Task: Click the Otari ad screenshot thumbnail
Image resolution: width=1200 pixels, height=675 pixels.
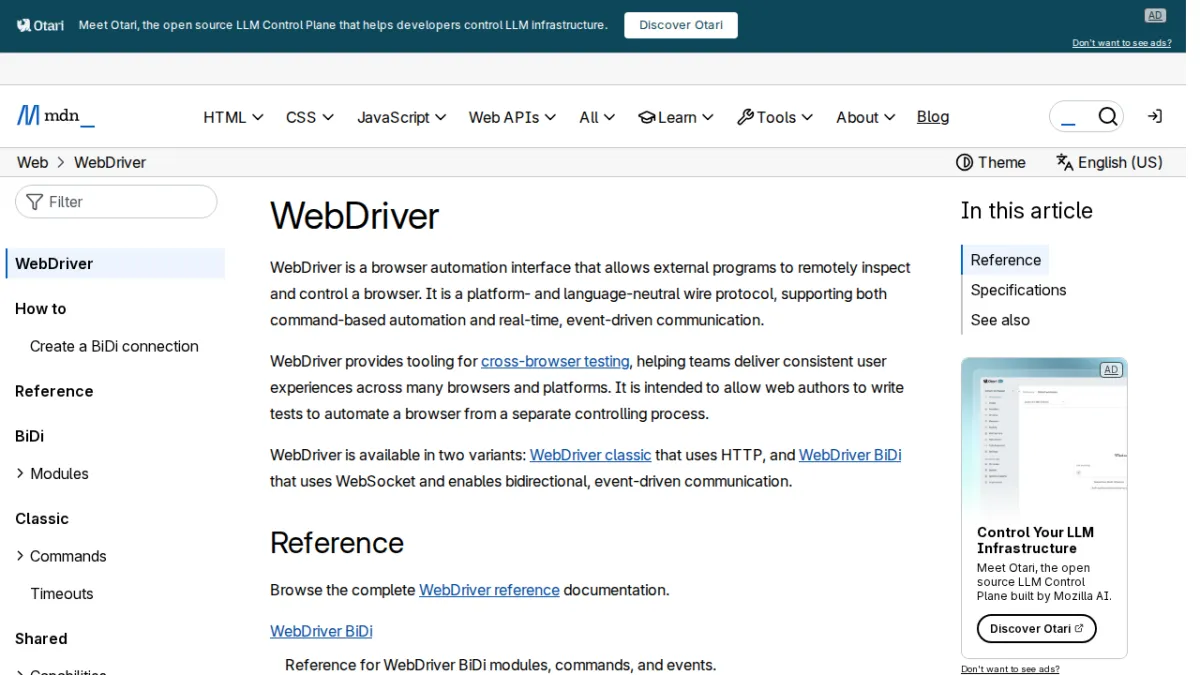Action: (1044, 438)
